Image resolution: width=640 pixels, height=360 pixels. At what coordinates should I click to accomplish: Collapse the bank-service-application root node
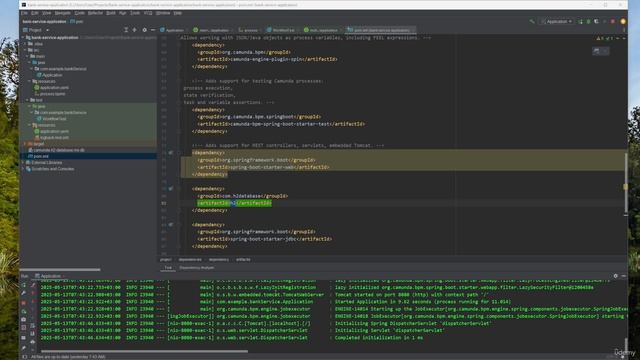point(23,37)
